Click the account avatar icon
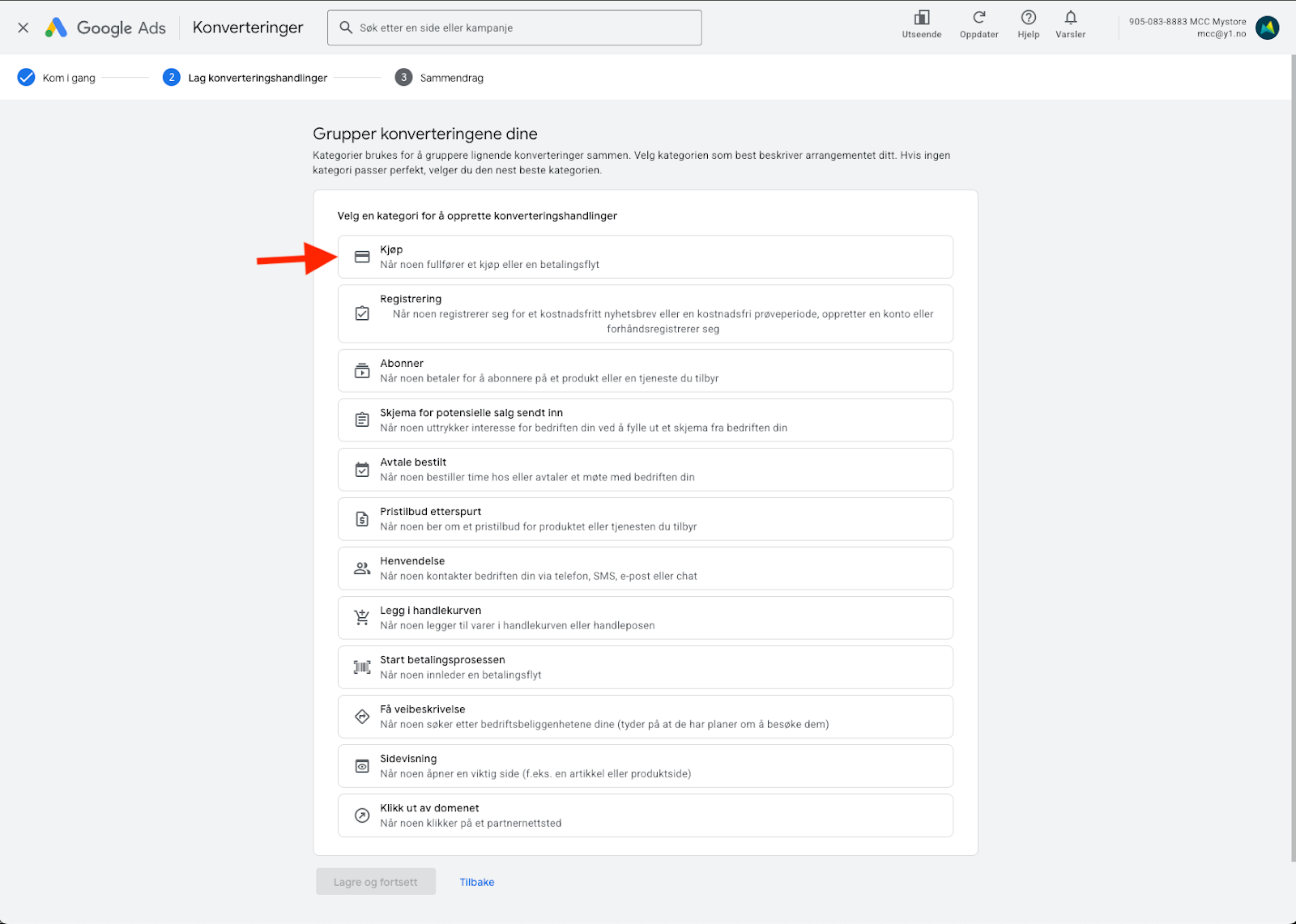Image resolution: width=1296 pixels, height=924 pixels. coord(1267,28)
